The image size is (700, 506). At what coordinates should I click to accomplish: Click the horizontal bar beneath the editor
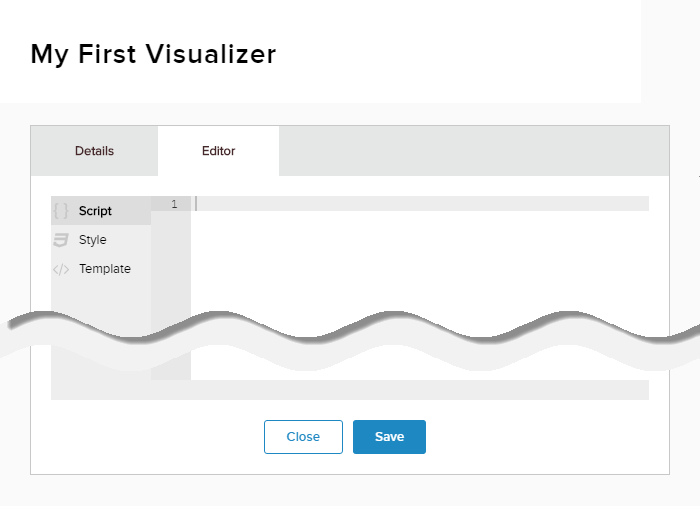pyautogui.click(x=350, y=390)
